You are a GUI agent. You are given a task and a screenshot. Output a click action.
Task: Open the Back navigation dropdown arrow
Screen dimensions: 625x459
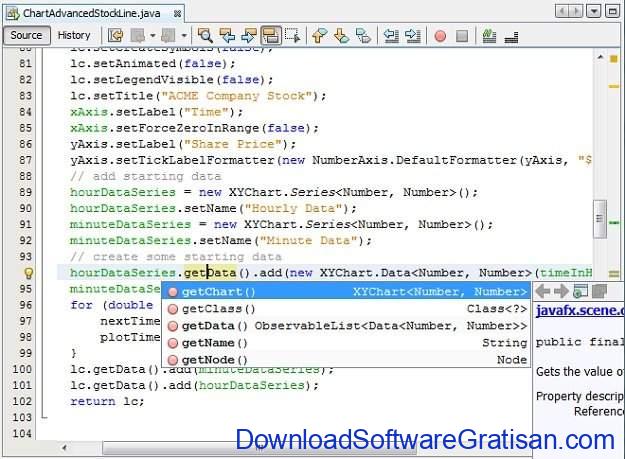[152, 36]
